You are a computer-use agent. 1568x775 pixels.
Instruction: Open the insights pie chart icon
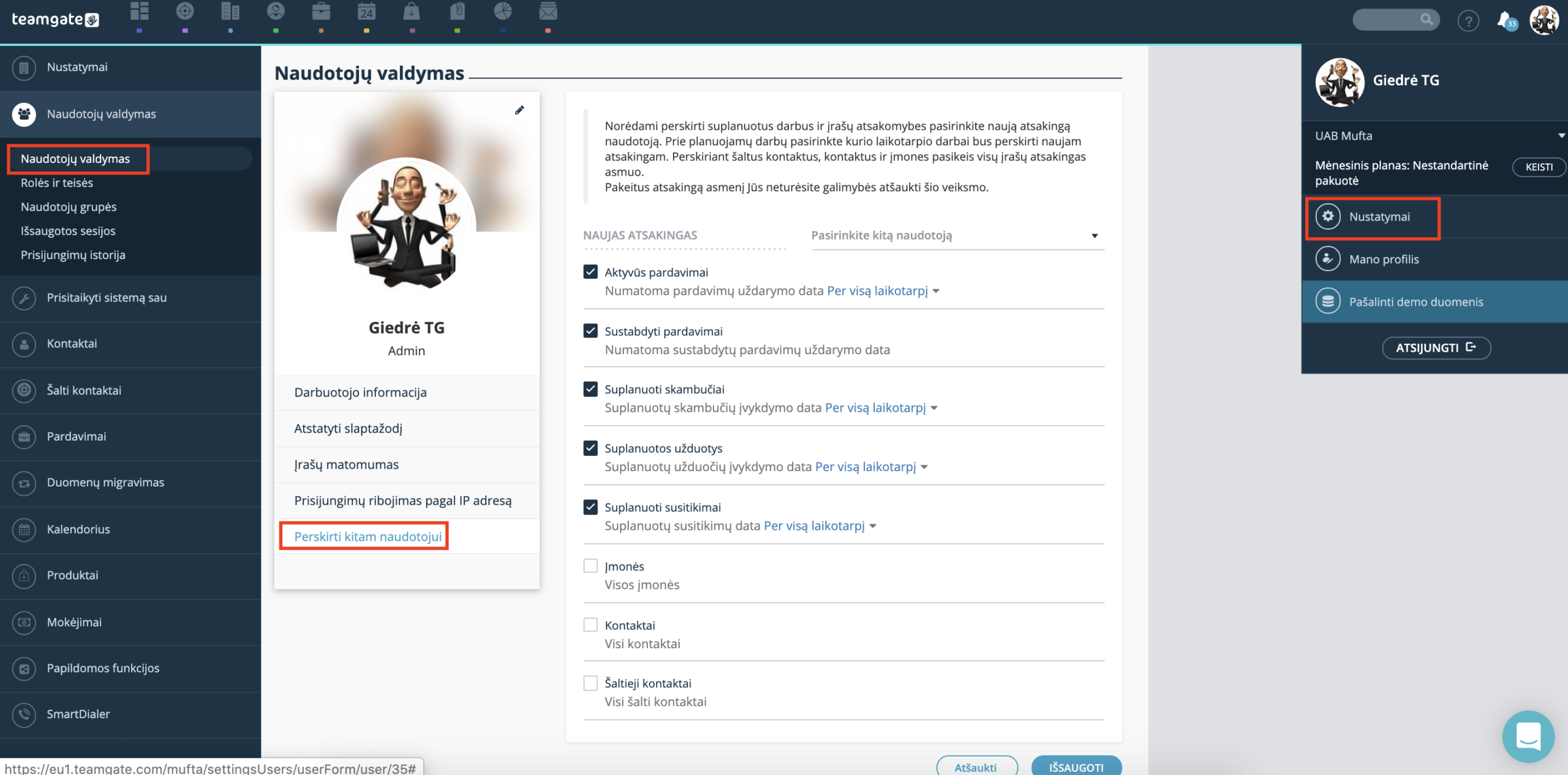click(x=503, y=12)
